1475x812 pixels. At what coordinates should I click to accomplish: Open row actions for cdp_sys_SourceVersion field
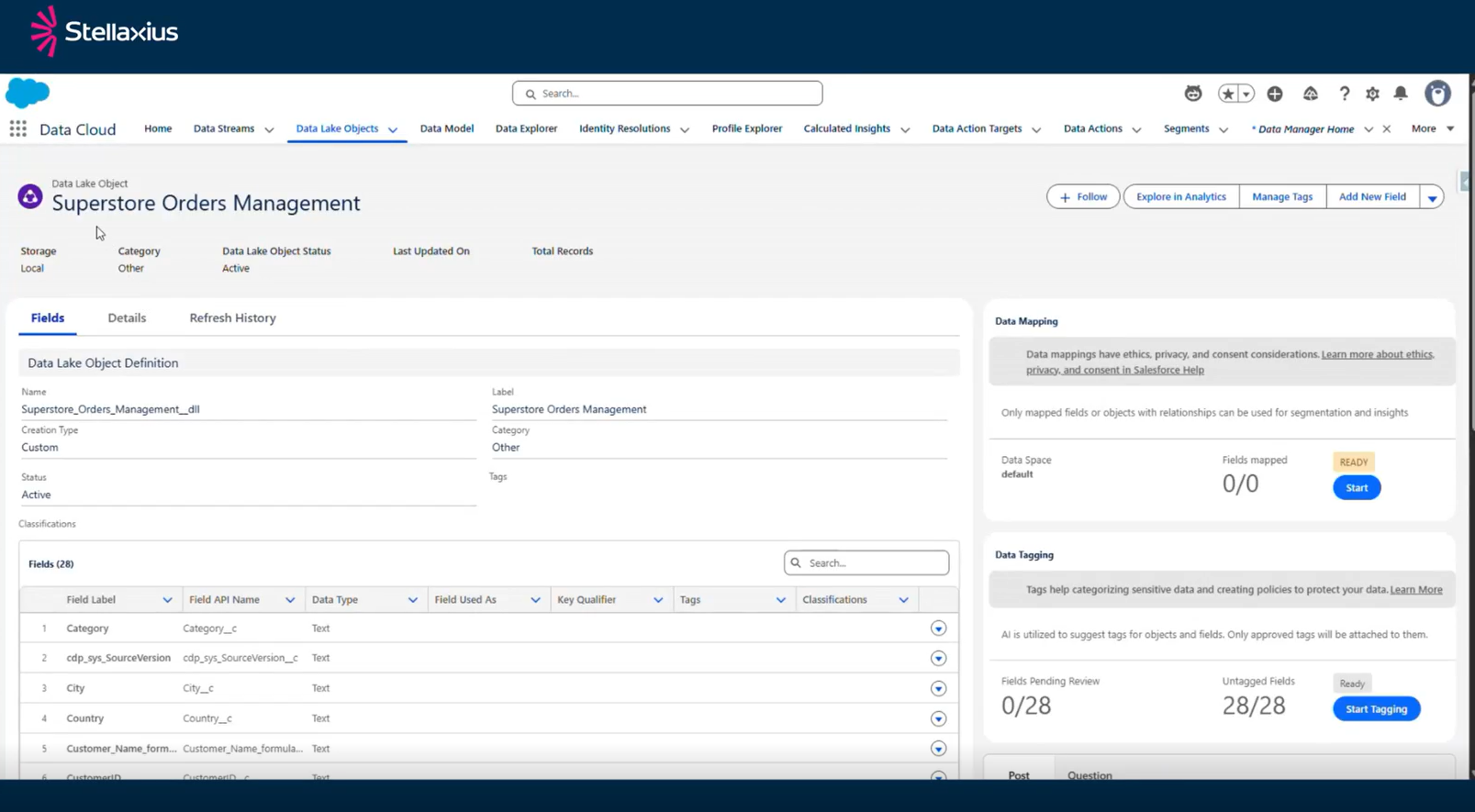point(938,659)
